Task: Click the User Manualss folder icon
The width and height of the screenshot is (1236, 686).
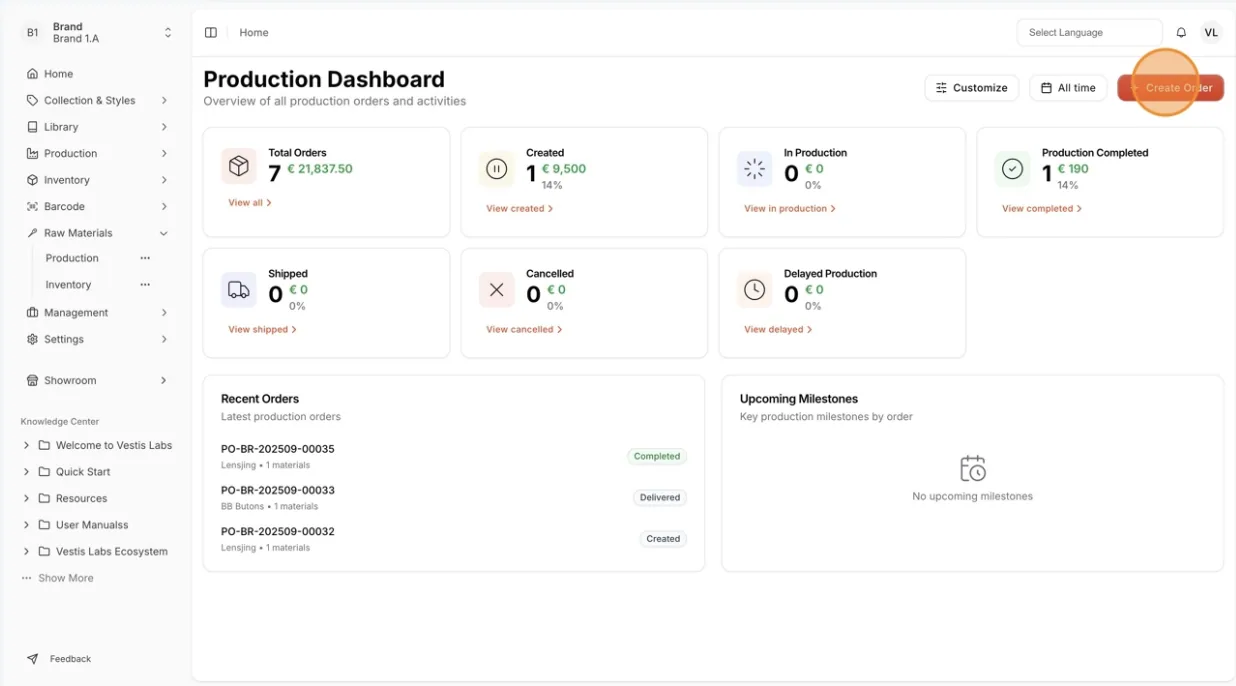Action: pyautogui.click(x=44, y=525)
